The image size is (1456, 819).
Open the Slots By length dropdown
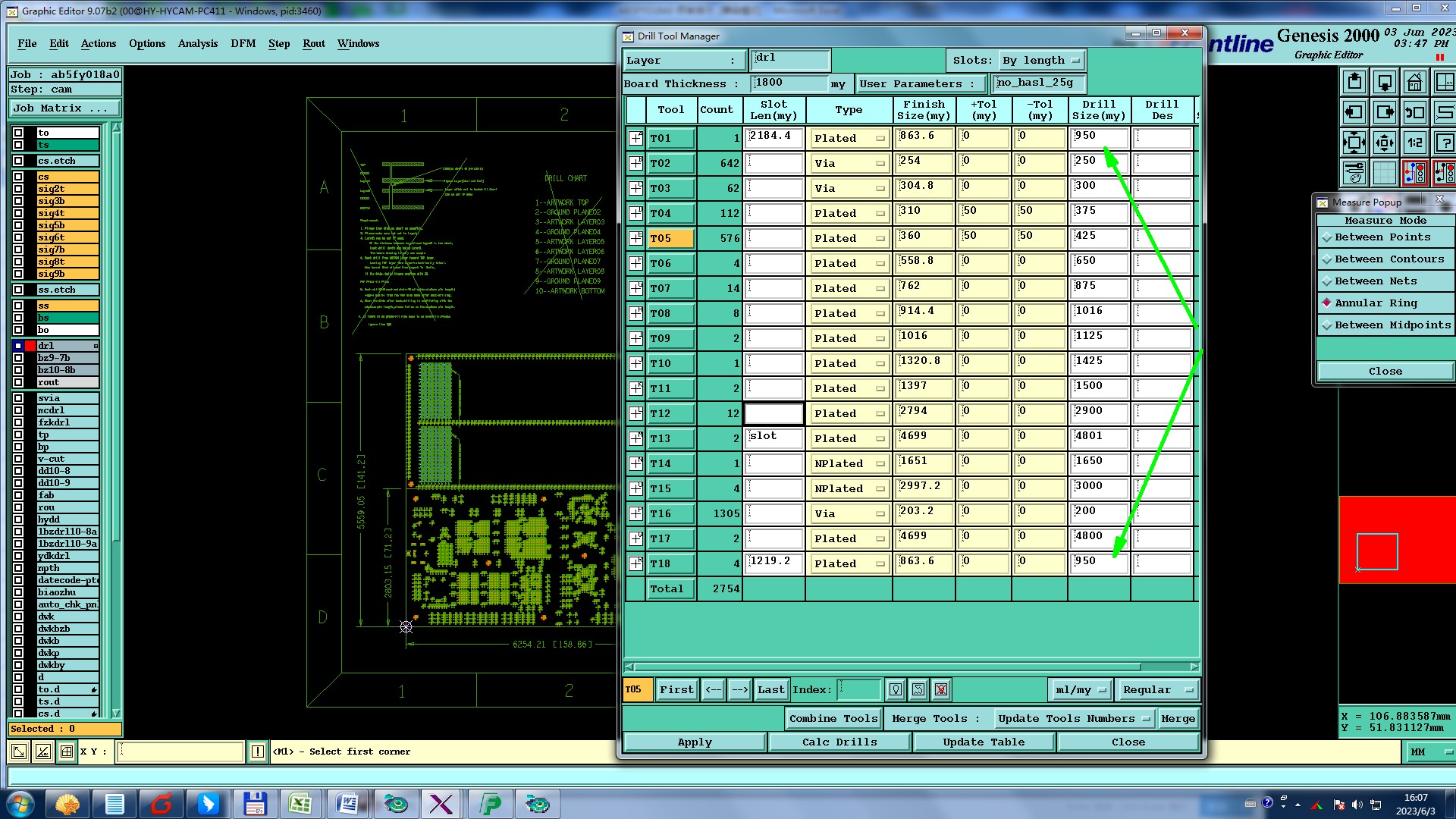pyautogui.click(x=1041, y=61)
